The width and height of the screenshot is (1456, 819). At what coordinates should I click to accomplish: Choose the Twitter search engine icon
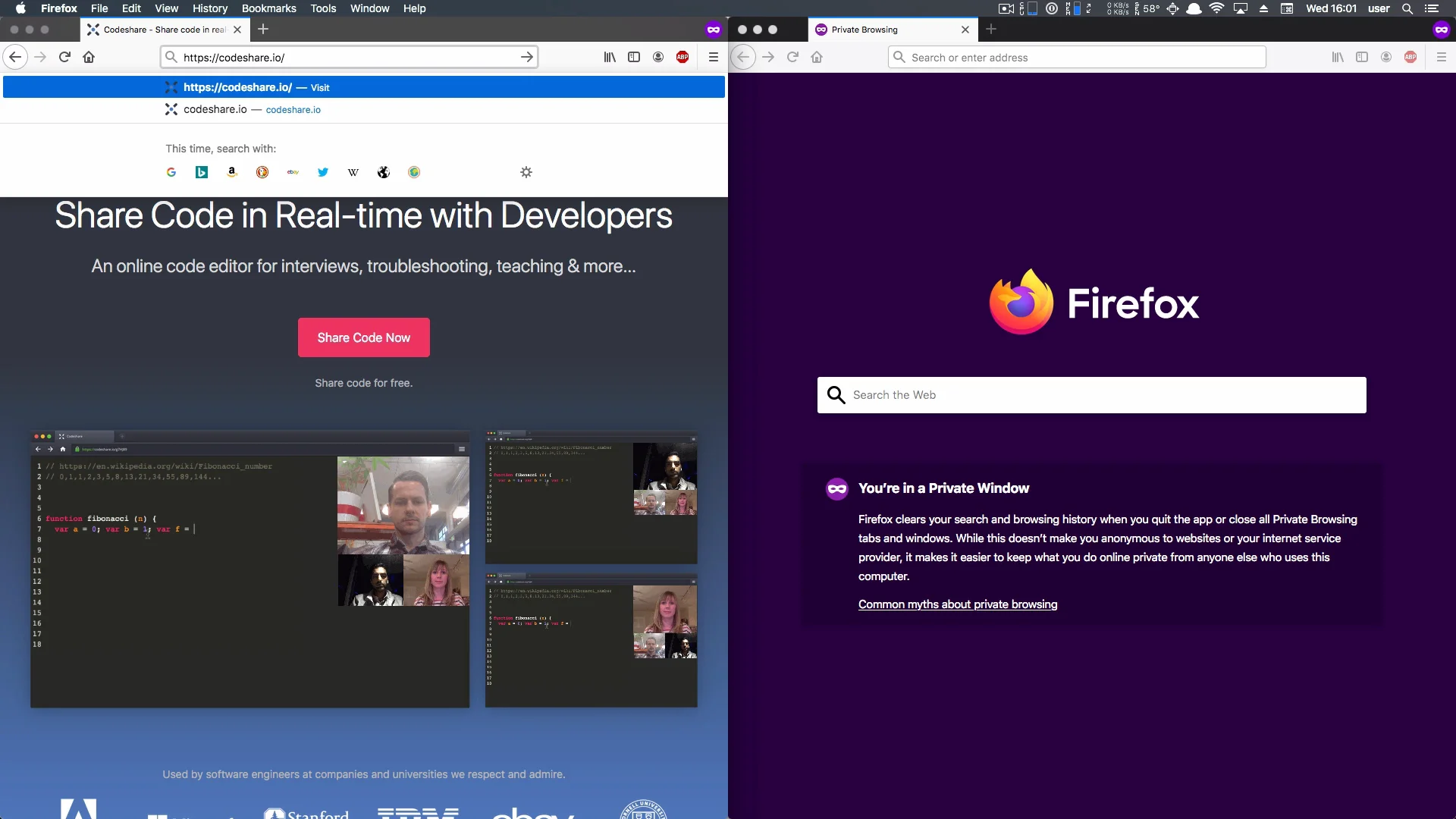(323, 172)
